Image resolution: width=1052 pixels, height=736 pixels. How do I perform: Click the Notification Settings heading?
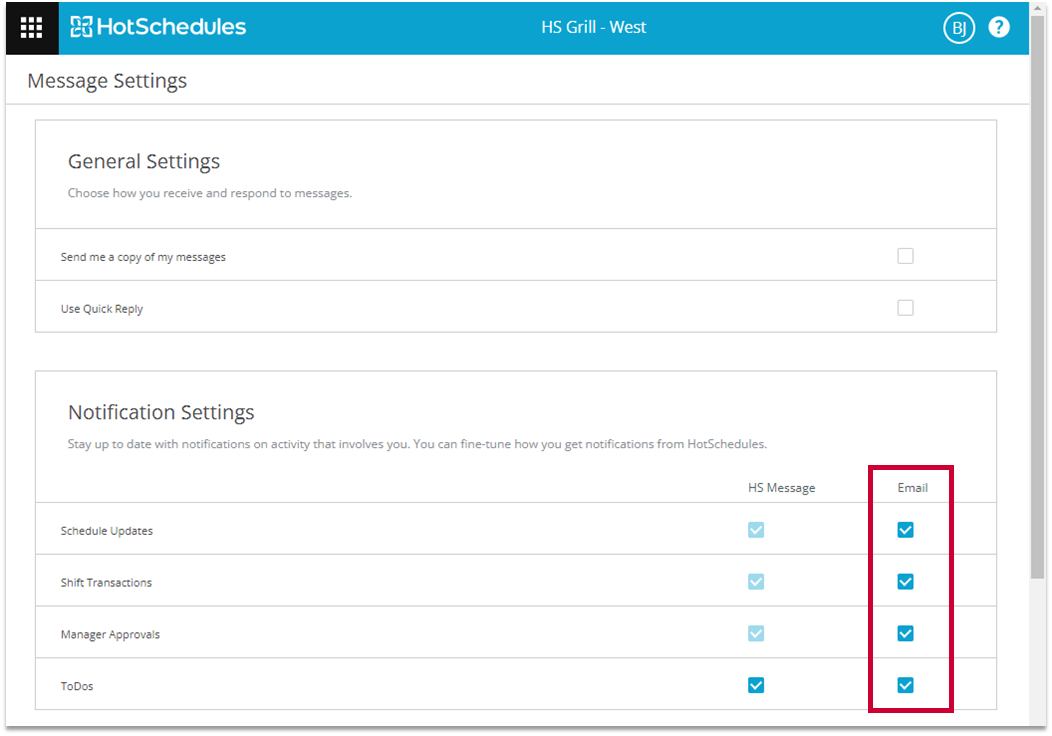tap(161, 412)
